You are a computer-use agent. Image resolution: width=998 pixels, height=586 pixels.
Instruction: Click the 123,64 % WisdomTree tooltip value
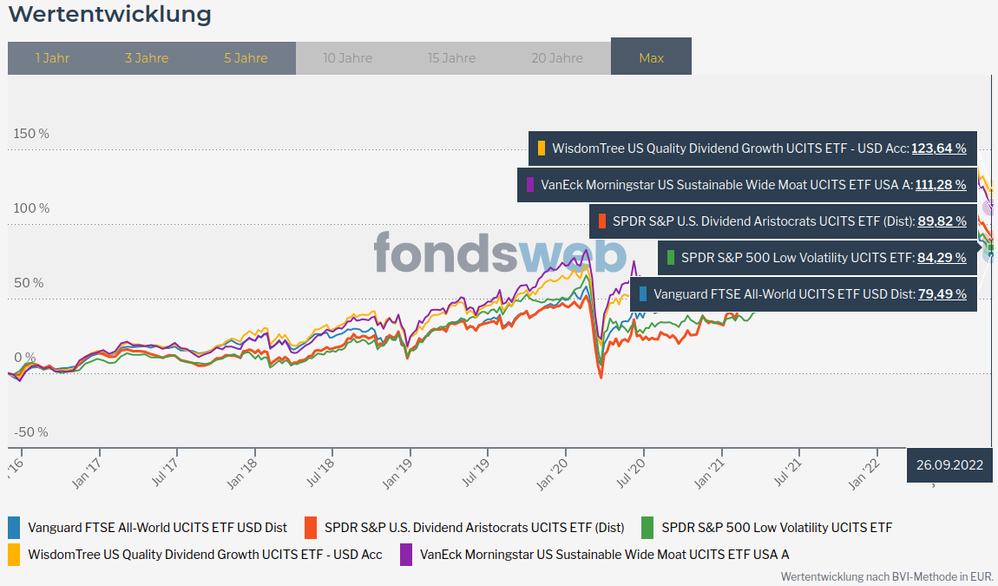click(x=938, y=148)
